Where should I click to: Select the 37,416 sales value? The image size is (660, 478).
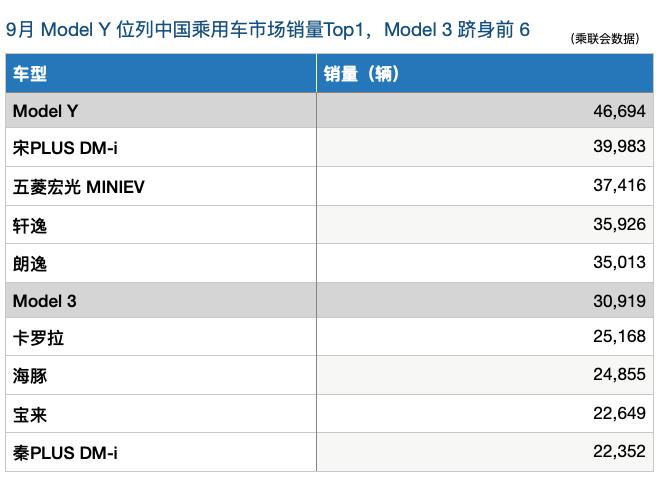tap(619, 187)
